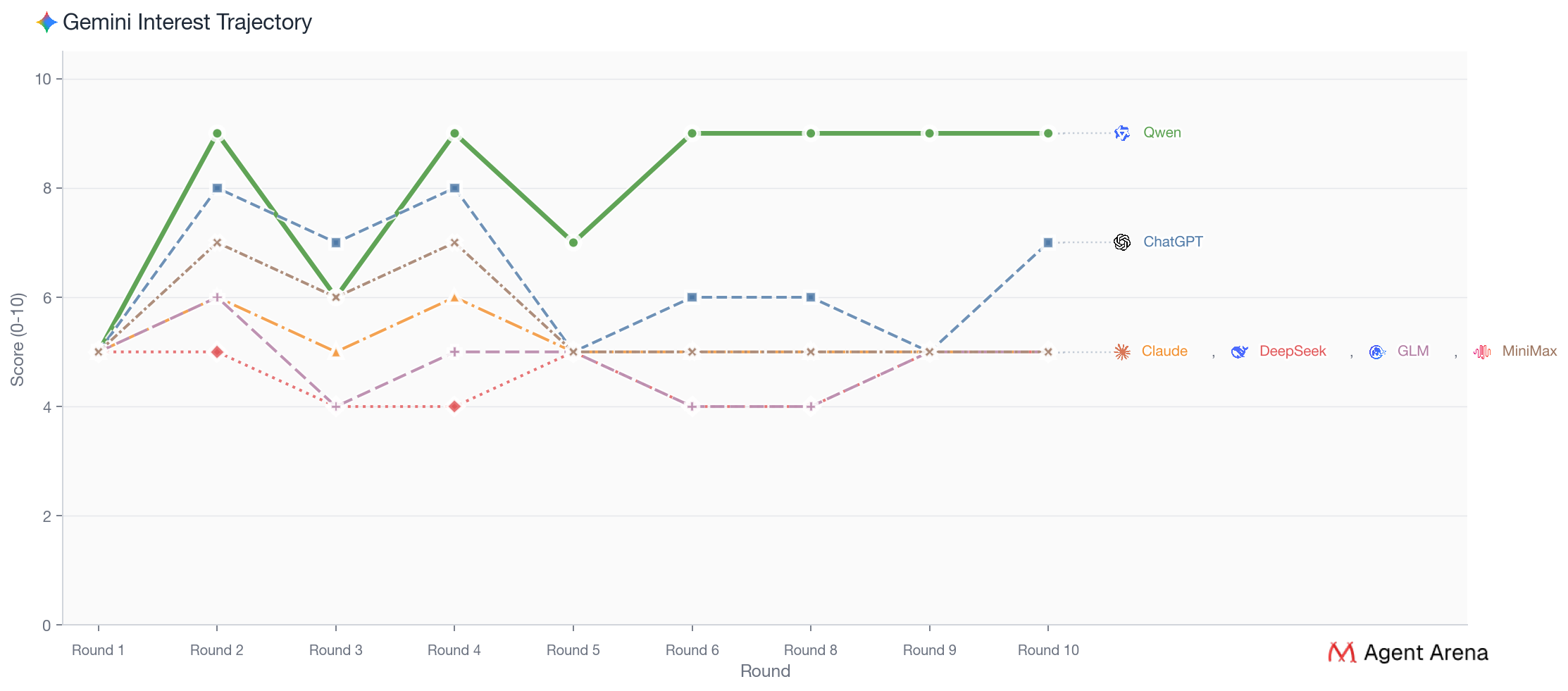Viewport: 1568px width, 691px height.
Task: Click the Agent Arena text label
Action: pos(1426,653)
